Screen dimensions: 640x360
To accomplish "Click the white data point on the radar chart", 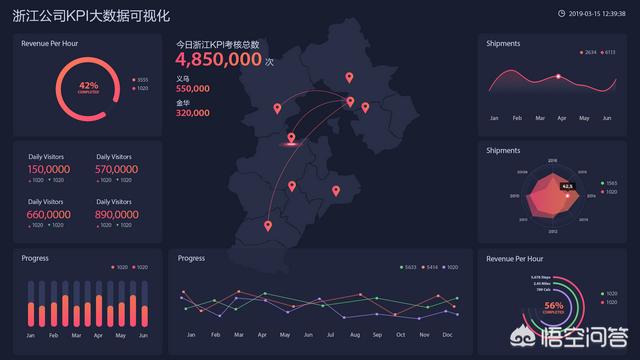I will (x=567, y=196).
